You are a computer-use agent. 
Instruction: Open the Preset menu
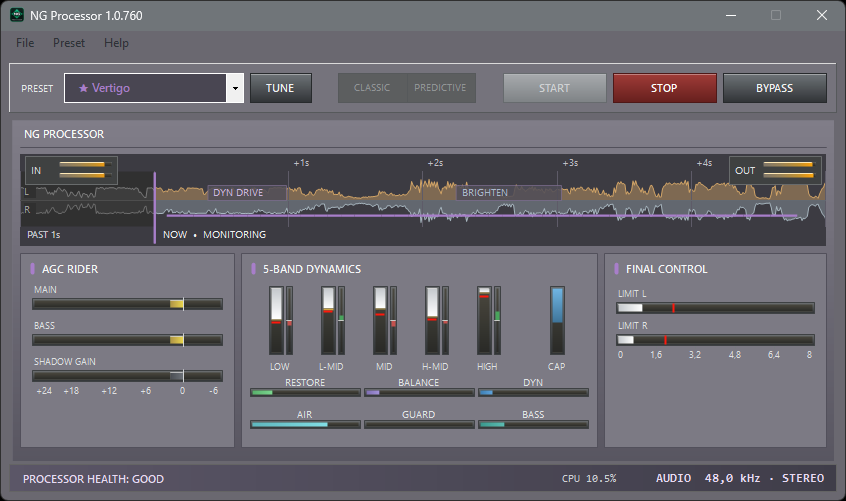point(69,43)
